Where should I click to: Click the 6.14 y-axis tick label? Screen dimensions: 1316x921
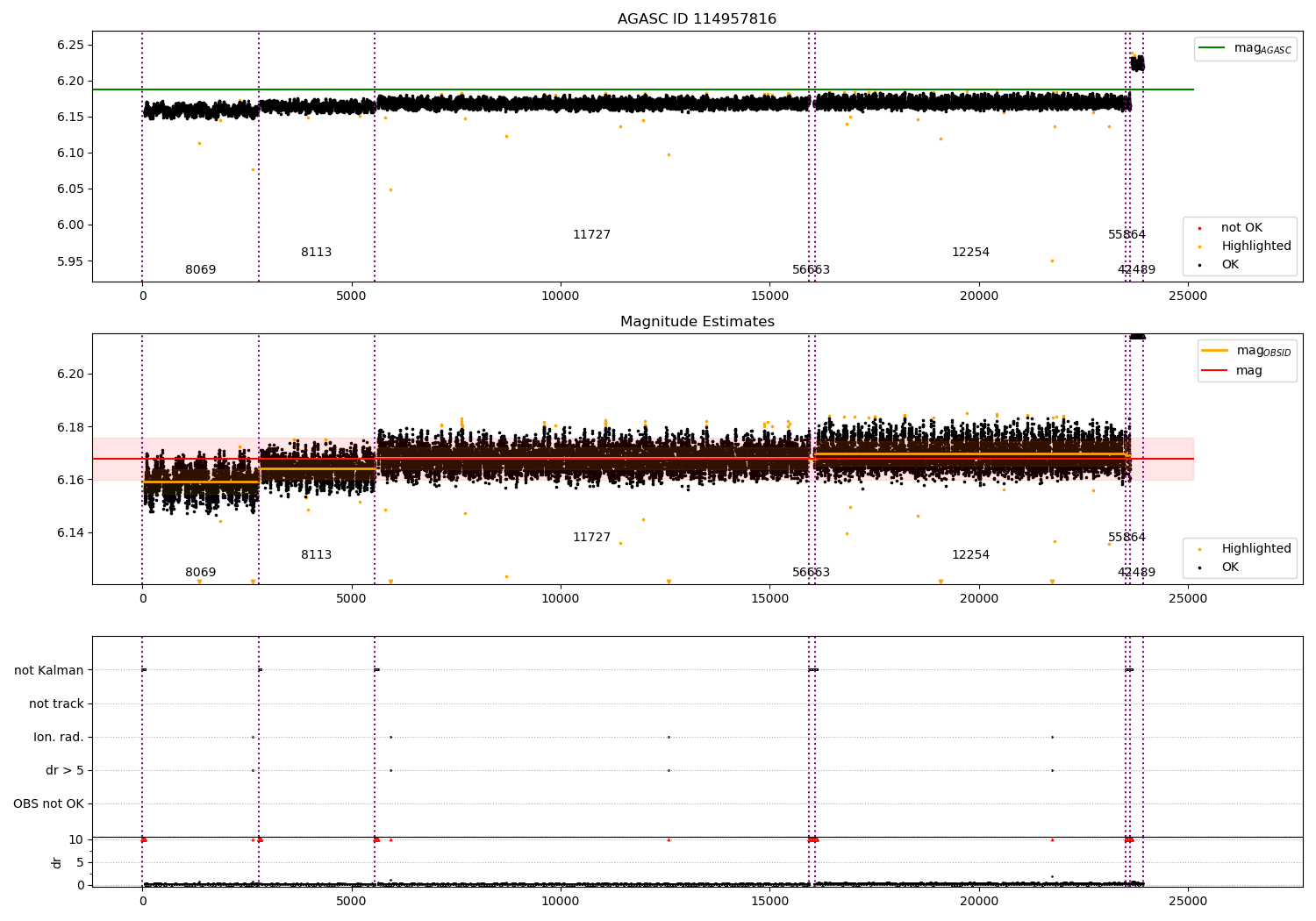pos(70,533)
